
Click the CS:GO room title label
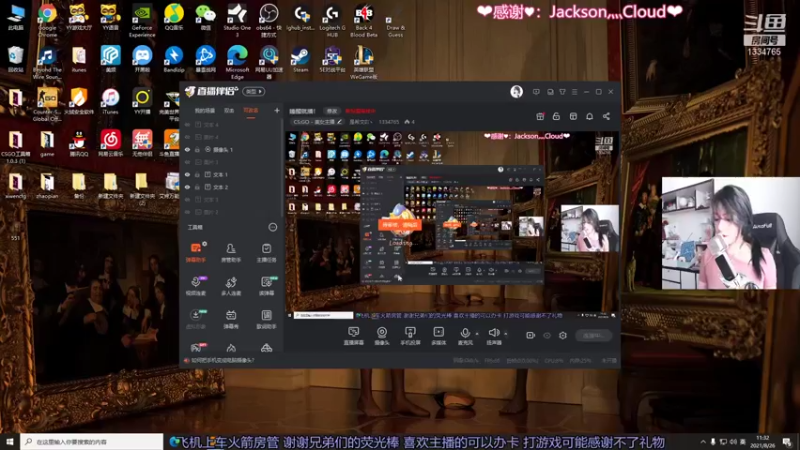pos(314,122)
